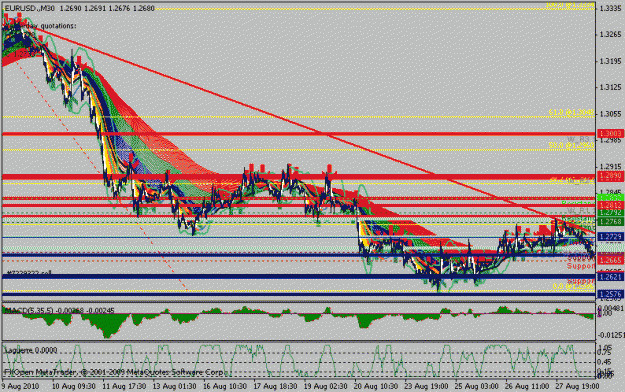The image size is (625, 392).
Task: Click the 100.0 Fibonacci level label
Action: pos(570,5)
